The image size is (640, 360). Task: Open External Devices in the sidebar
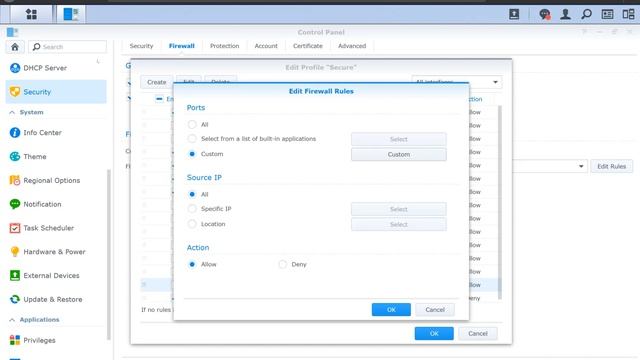[x=56, y=276]
